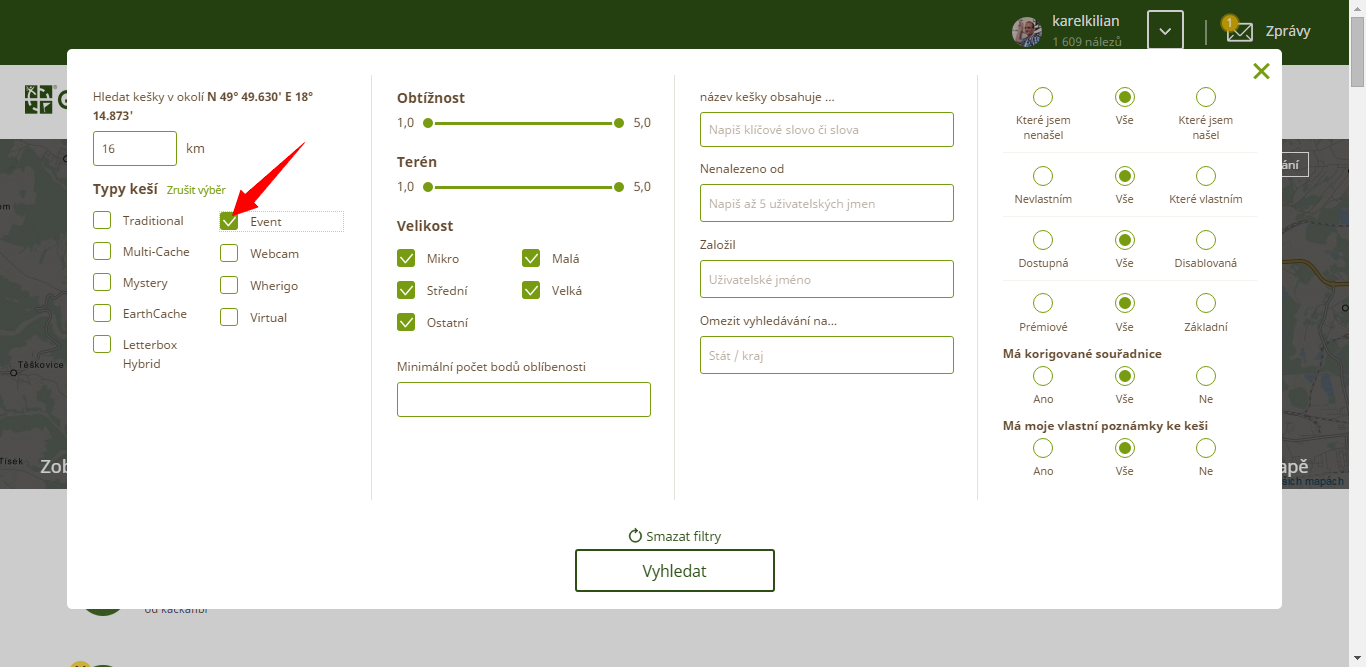Click the Smazat filtry reset icon
This screenshot has width=1366, height=667.
pyautogui.click(x=635, y=536)
